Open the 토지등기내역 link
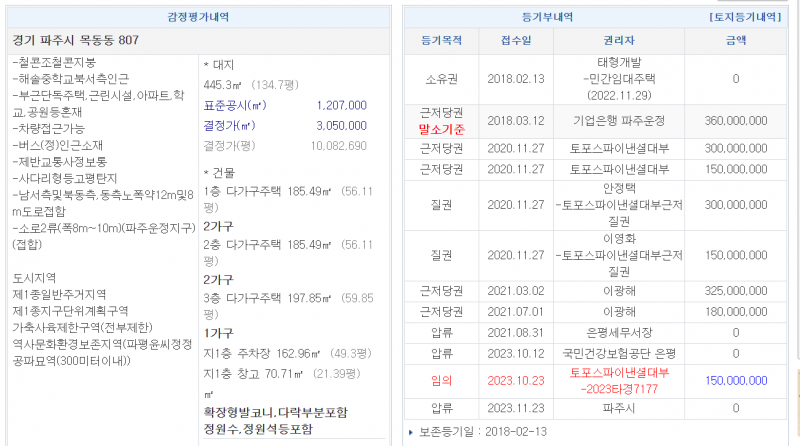This screenshot has height=446, width=800. [x=744, y=17]
